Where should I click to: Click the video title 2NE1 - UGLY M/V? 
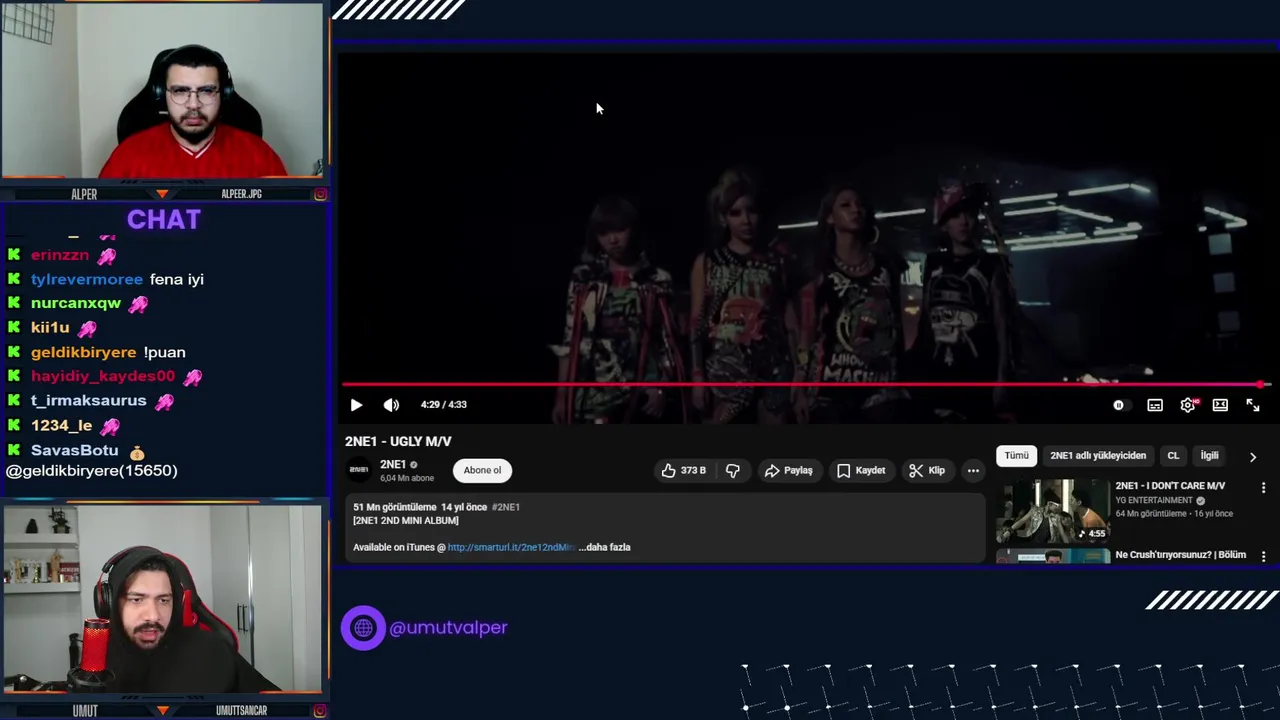click(x=398, y=441)
